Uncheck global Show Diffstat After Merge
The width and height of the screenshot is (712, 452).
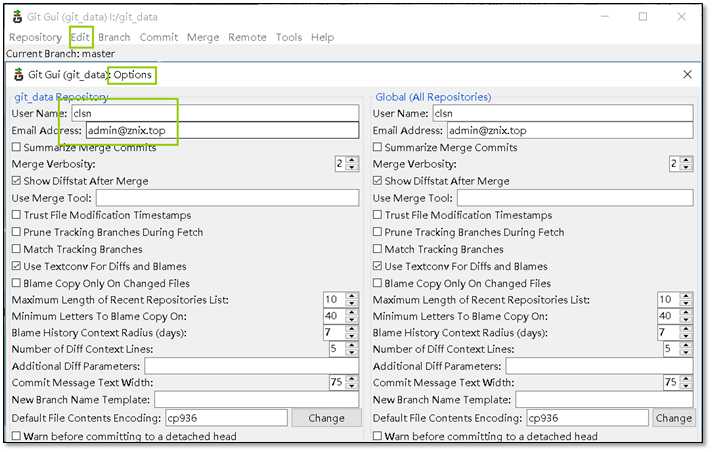pyautogui.click(x=377, y=181)
